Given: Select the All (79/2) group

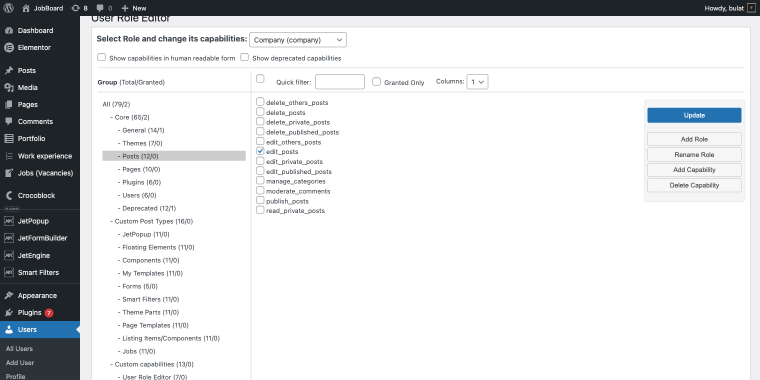Looking at the screenshot, I should click(116, 104).
